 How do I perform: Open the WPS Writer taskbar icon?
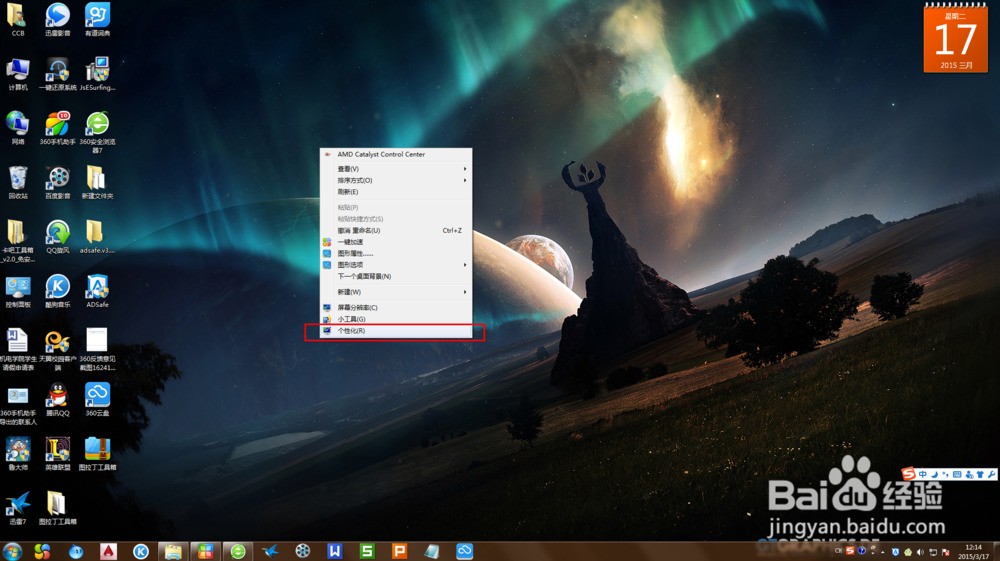pyautogui.click(x=335, y=551)
